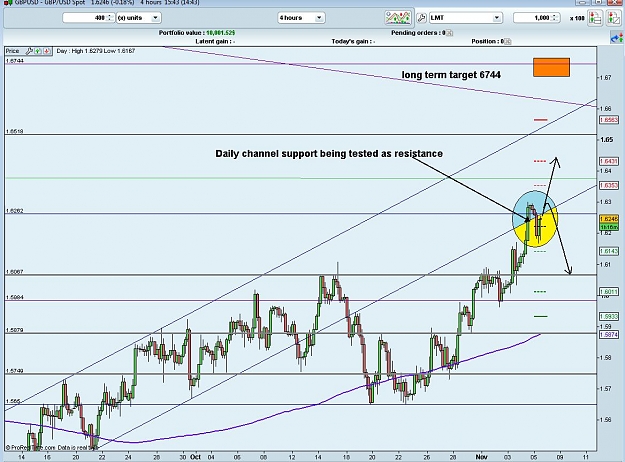Click the 1,000 quantity stepper arrows
This screenshot has height=462, width=625.
pyautogui.click(x=556, y=18)
